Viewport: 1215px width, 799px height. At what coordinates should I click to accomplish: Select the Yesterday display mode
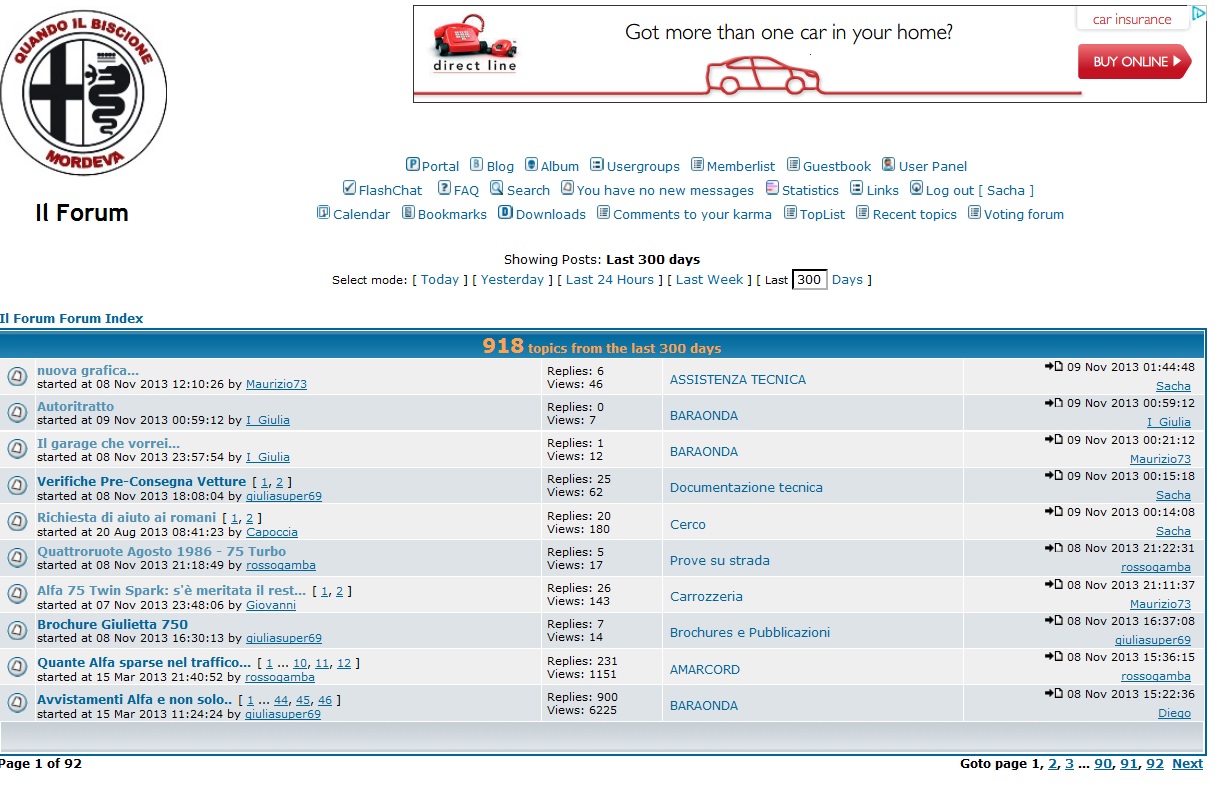tap(513, 279)
